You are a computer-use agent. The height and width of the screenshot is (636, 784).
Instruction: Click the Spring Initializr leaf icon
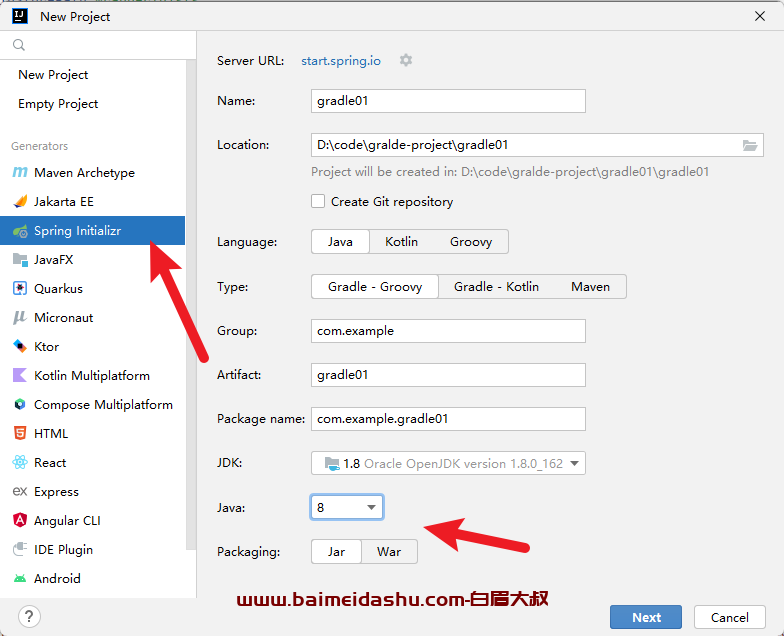(x=20, y=231)
